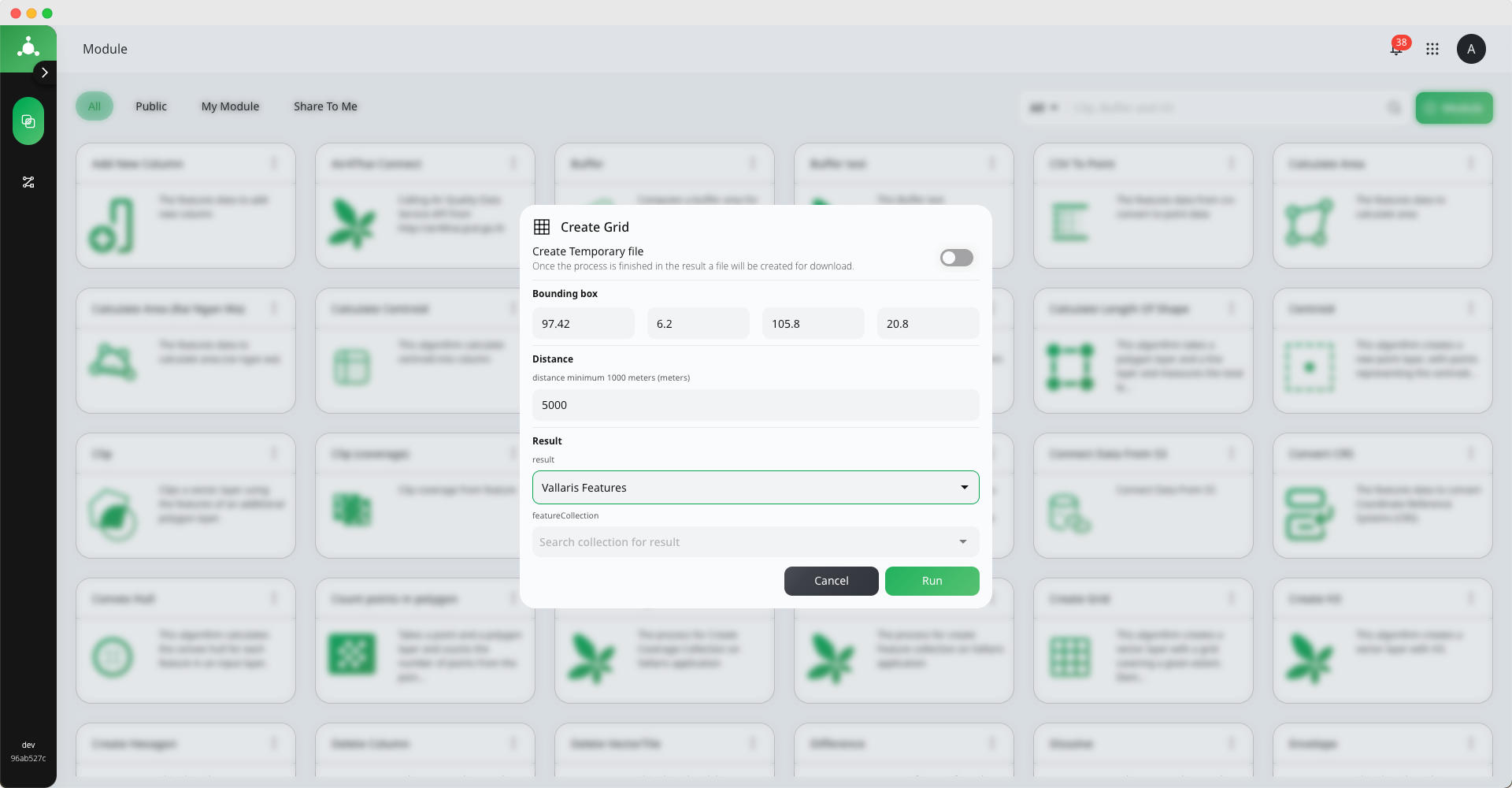Open notifications bell with 38 badge
Screen dimensions: 1512x788
point(1397,48)
